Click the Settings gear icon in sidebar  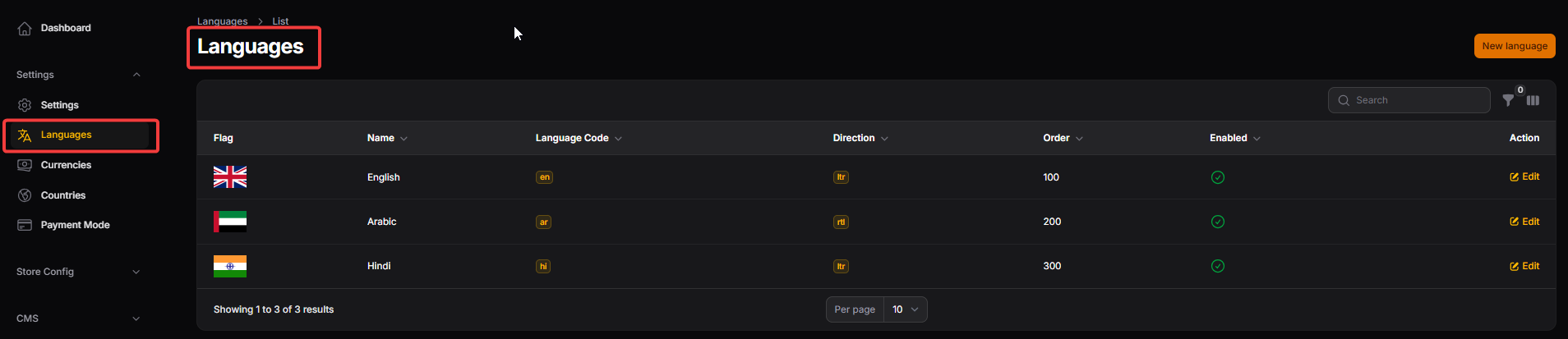coord(25,105)
